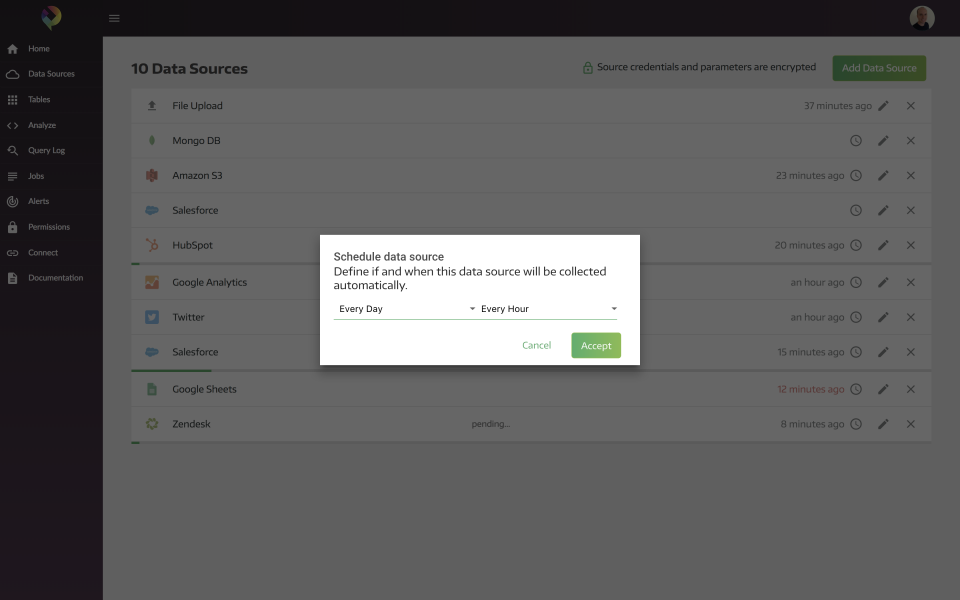960x600 pixels.
Task: Remove the Mongo DB data source
Action: pyautogui.click(x=910, y=141)
